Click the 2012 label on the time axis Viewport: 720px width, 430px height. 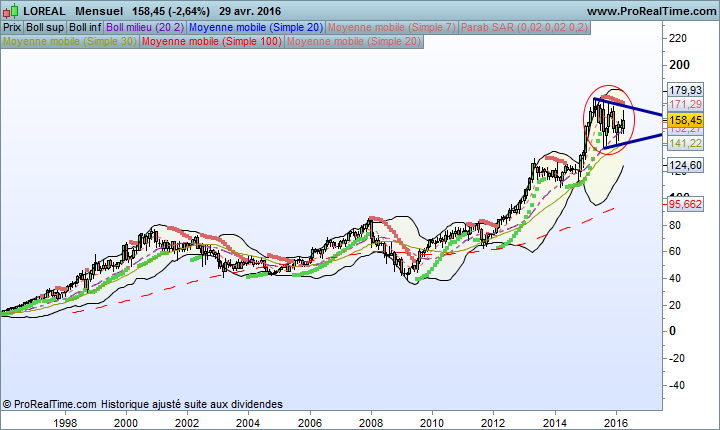point(494,423)
